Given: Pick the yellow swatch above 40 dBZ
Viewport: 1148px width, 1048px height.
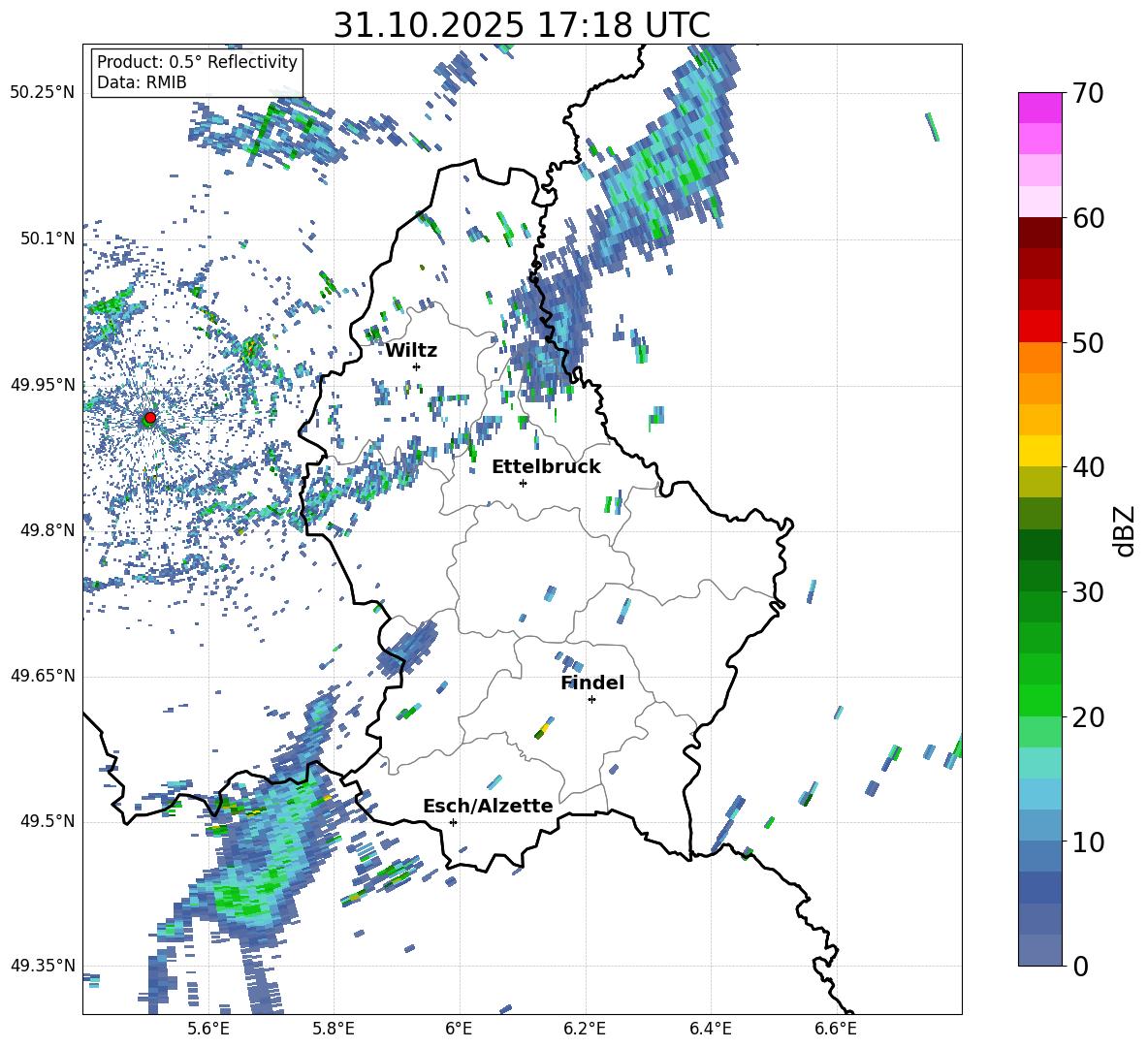Looking at the screenshot, I should (x=1039, y=451).
